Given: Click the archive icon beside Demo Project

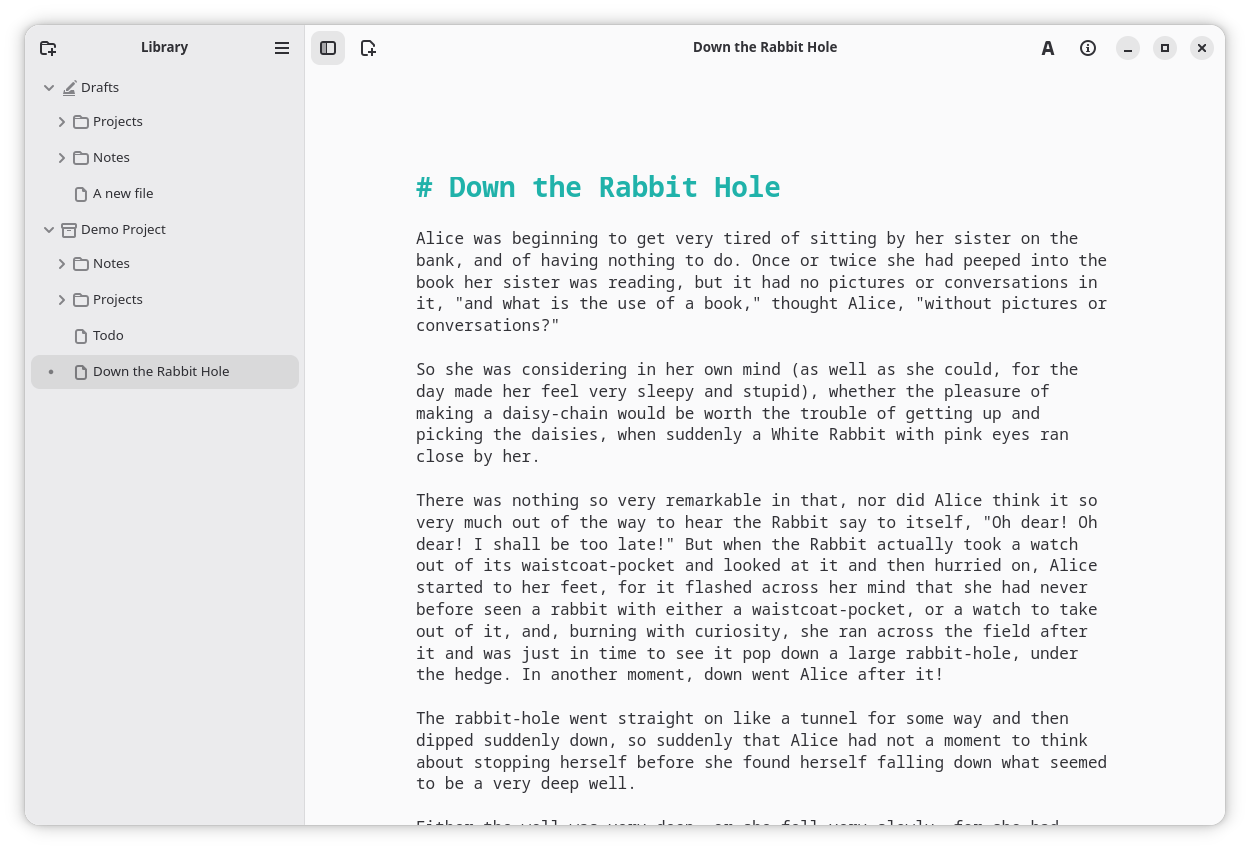Looking at the screenshot, I should click(x=68, y=229).
